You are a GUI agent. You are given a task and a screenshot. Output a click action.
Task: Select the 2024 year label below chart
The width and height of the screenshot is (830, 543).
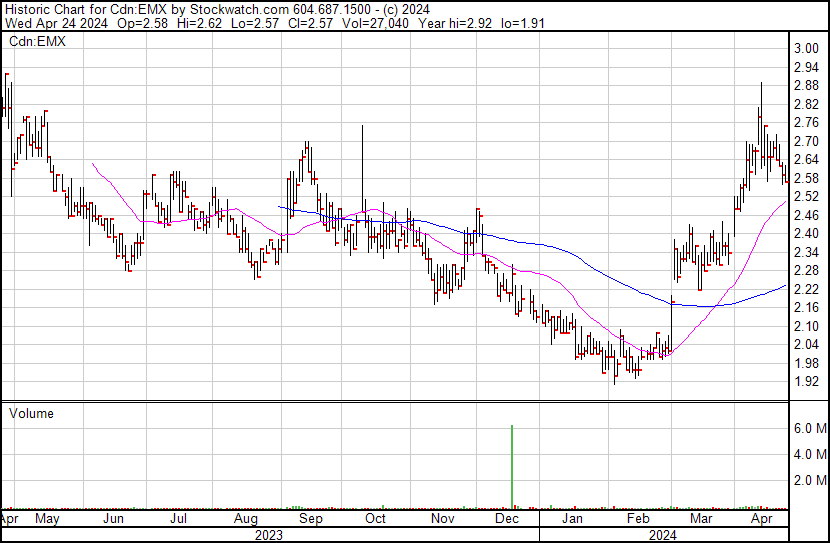[x=663, y=535]
